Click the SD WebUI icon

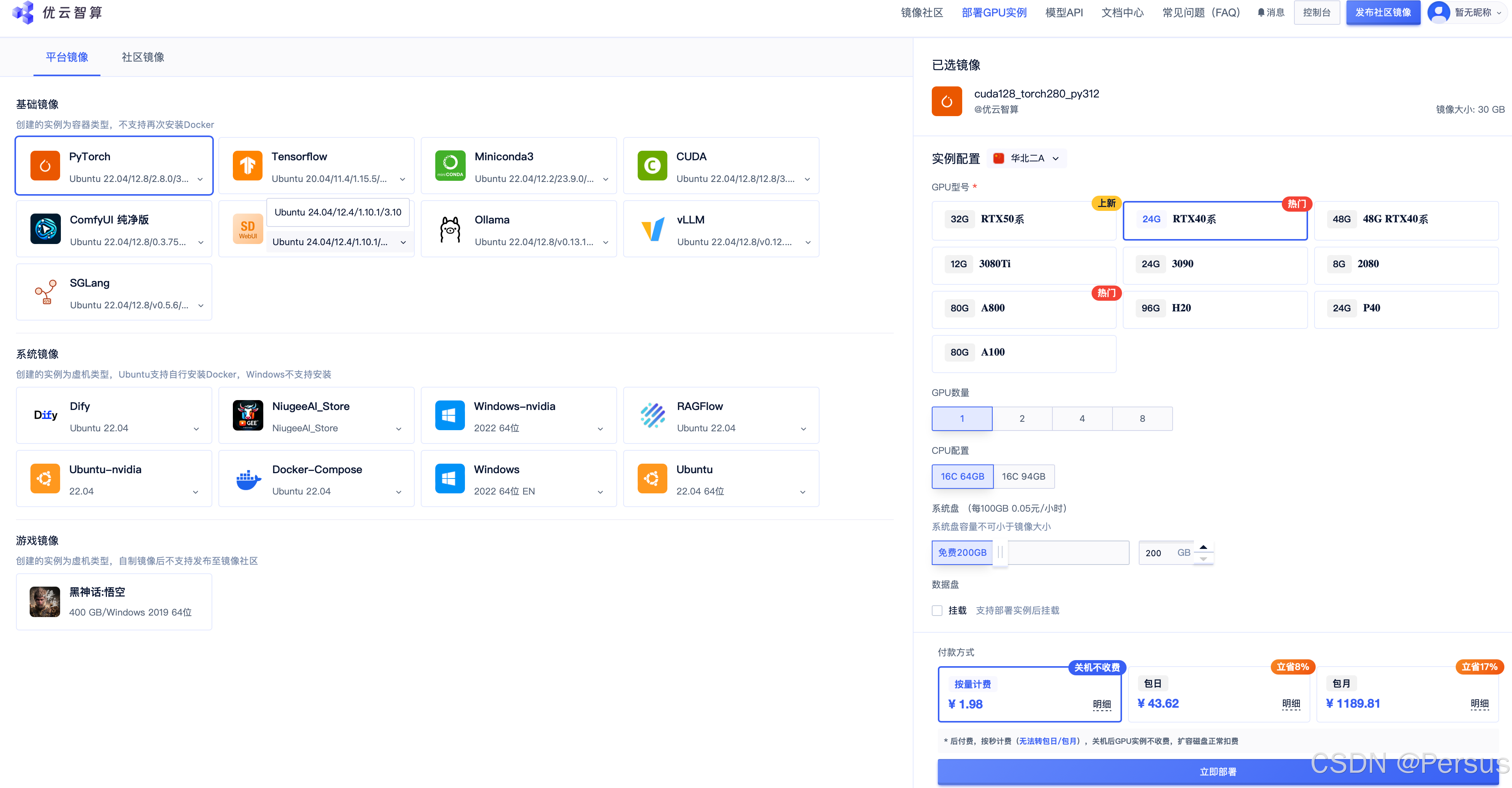tap(248, 229)
